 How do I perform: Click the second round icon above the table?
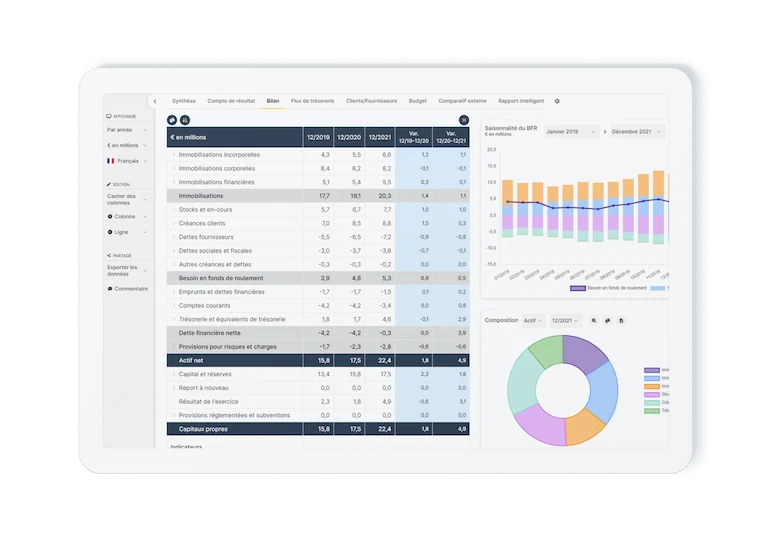click(x=185, y=120)
